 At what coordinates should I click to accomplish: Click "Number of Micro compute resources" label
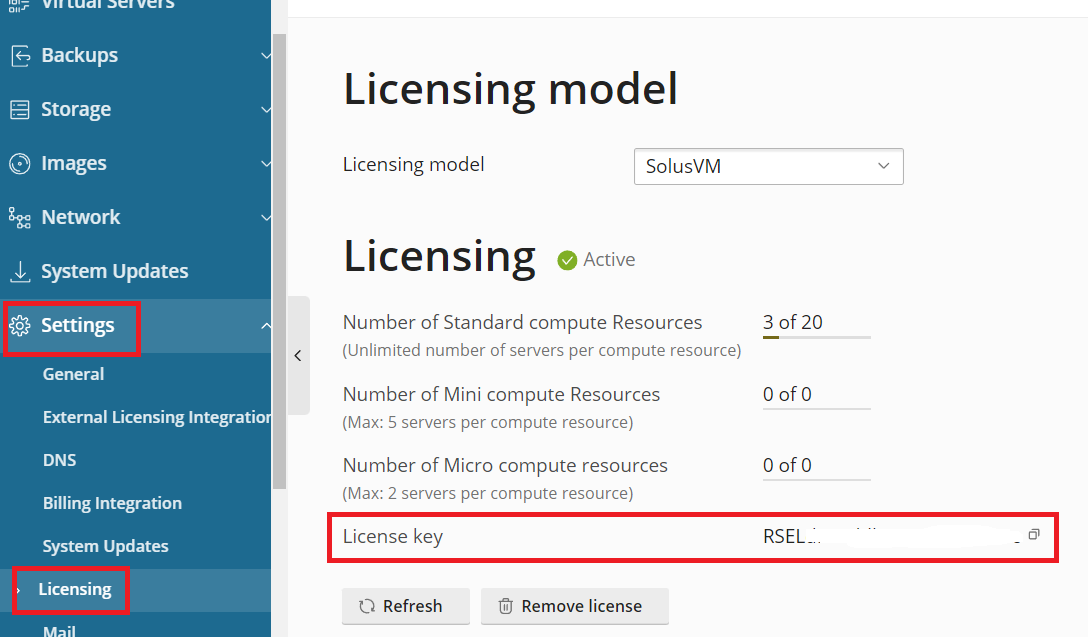tap(505, 465)
